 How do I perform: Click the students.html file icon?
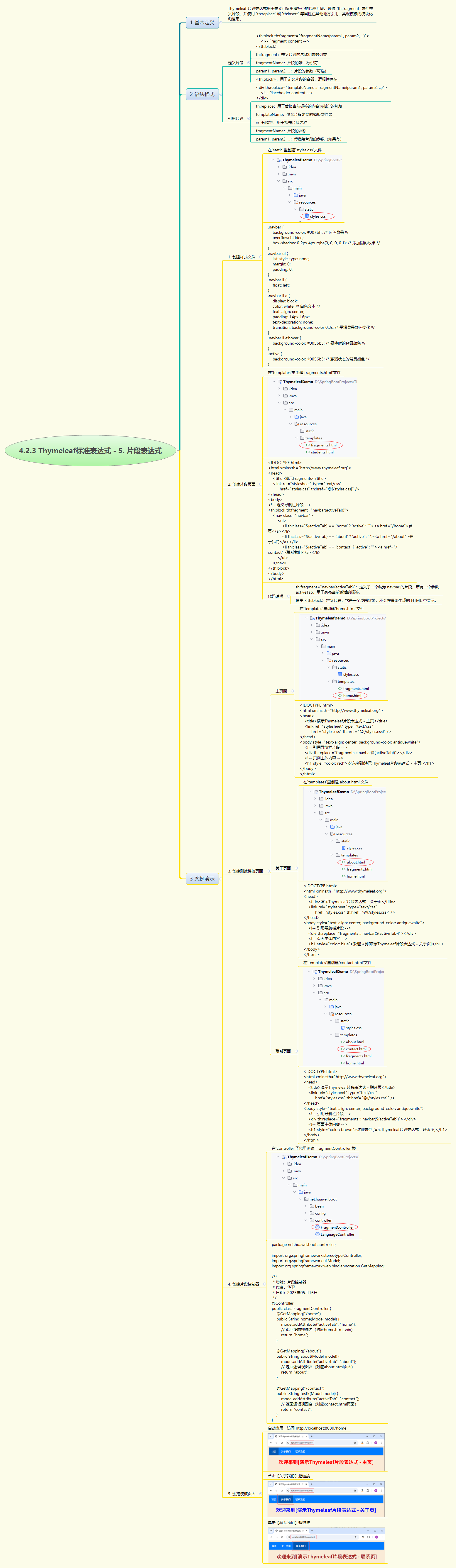[x=308, y=452]
